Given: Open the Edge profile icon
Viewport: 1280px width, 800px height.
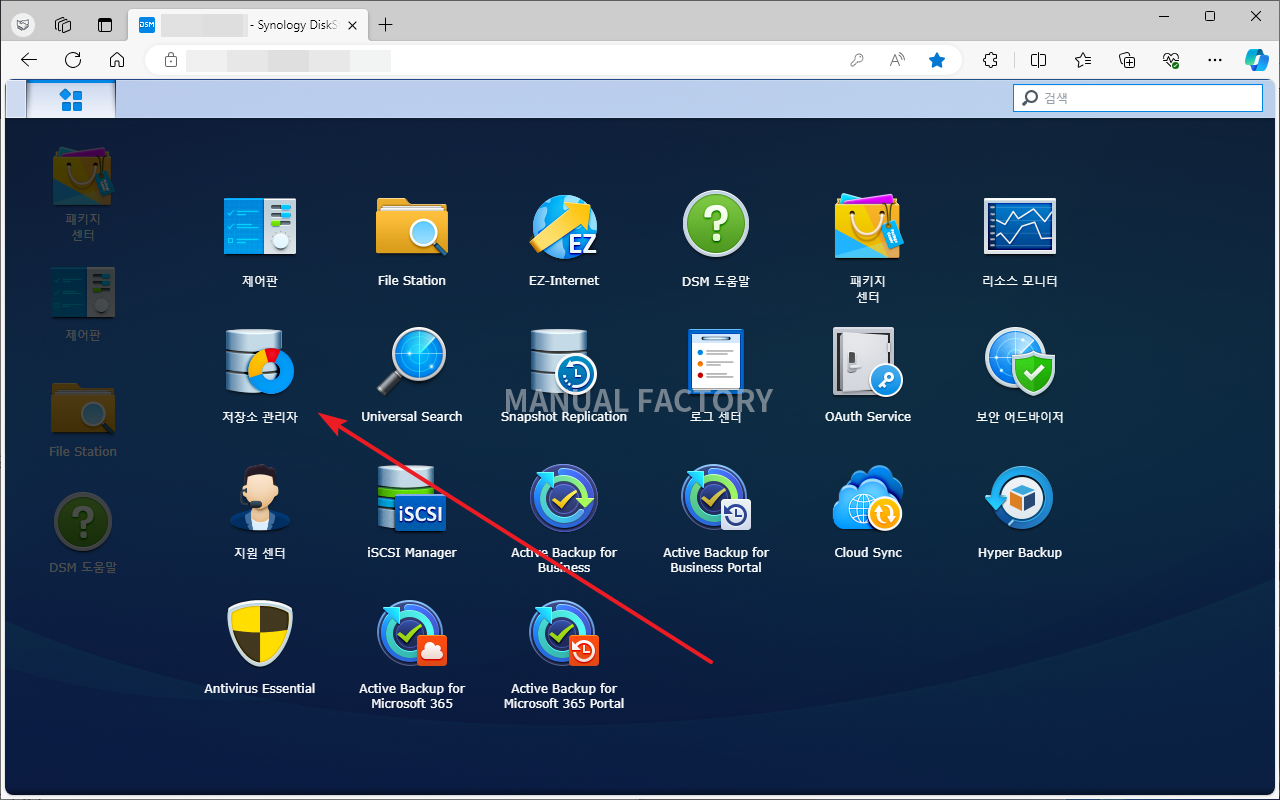Looking at the screenshot, I should pyautogui.click(x=23, y=25).
